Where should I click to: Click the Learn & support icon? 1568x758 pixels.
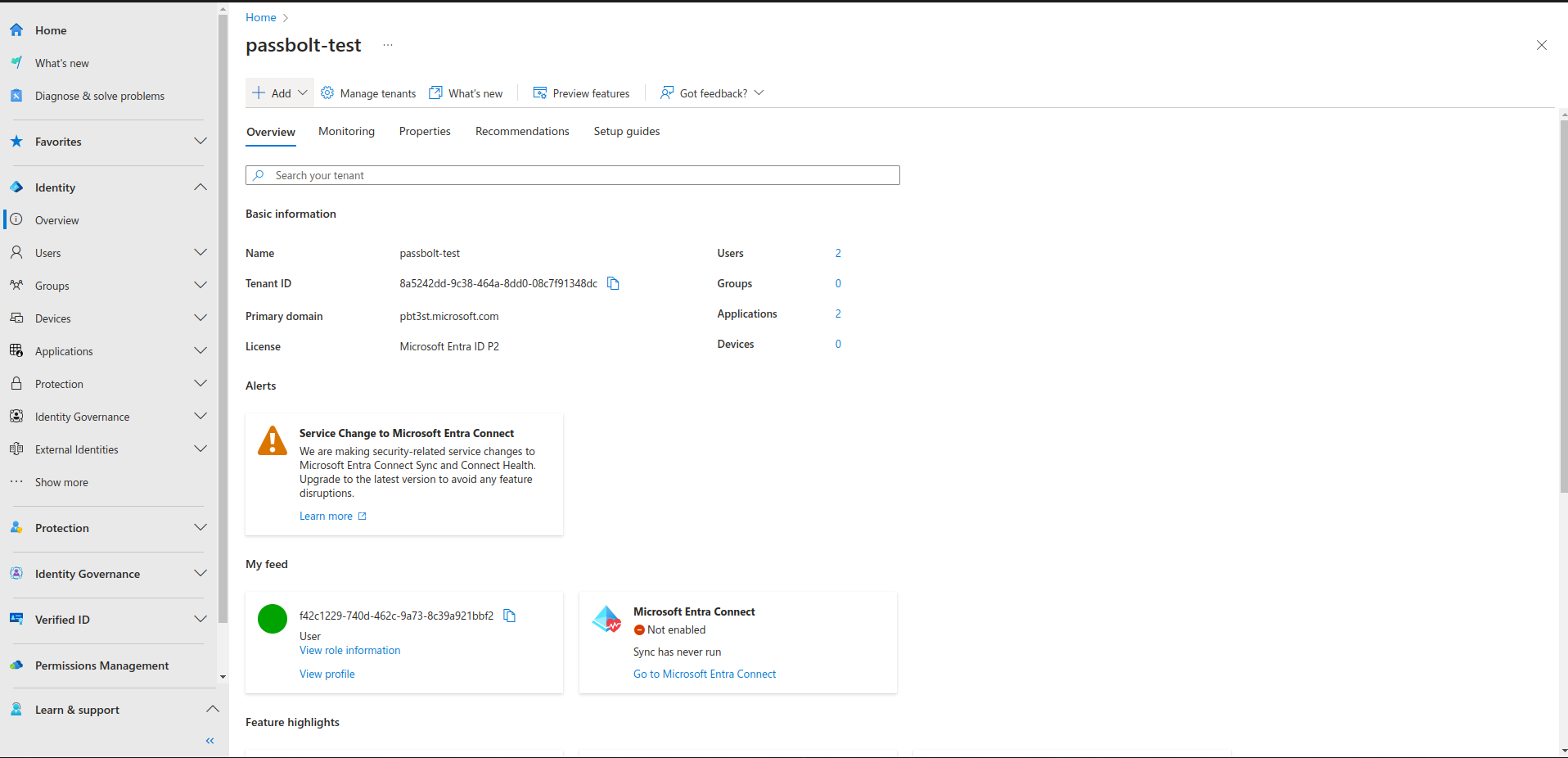click(x=16, y=710)
